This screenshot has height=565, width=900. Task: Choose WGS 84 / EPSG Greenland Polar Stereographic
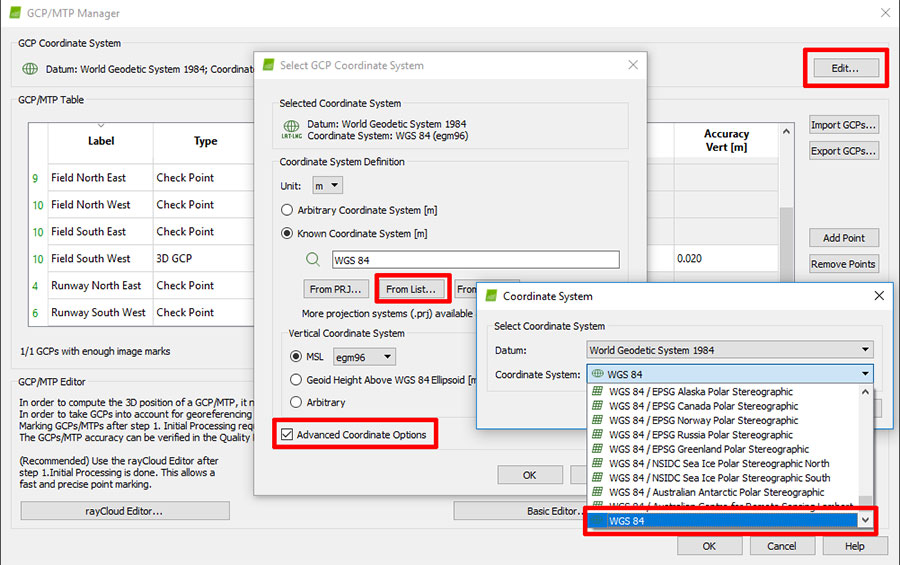708,449
